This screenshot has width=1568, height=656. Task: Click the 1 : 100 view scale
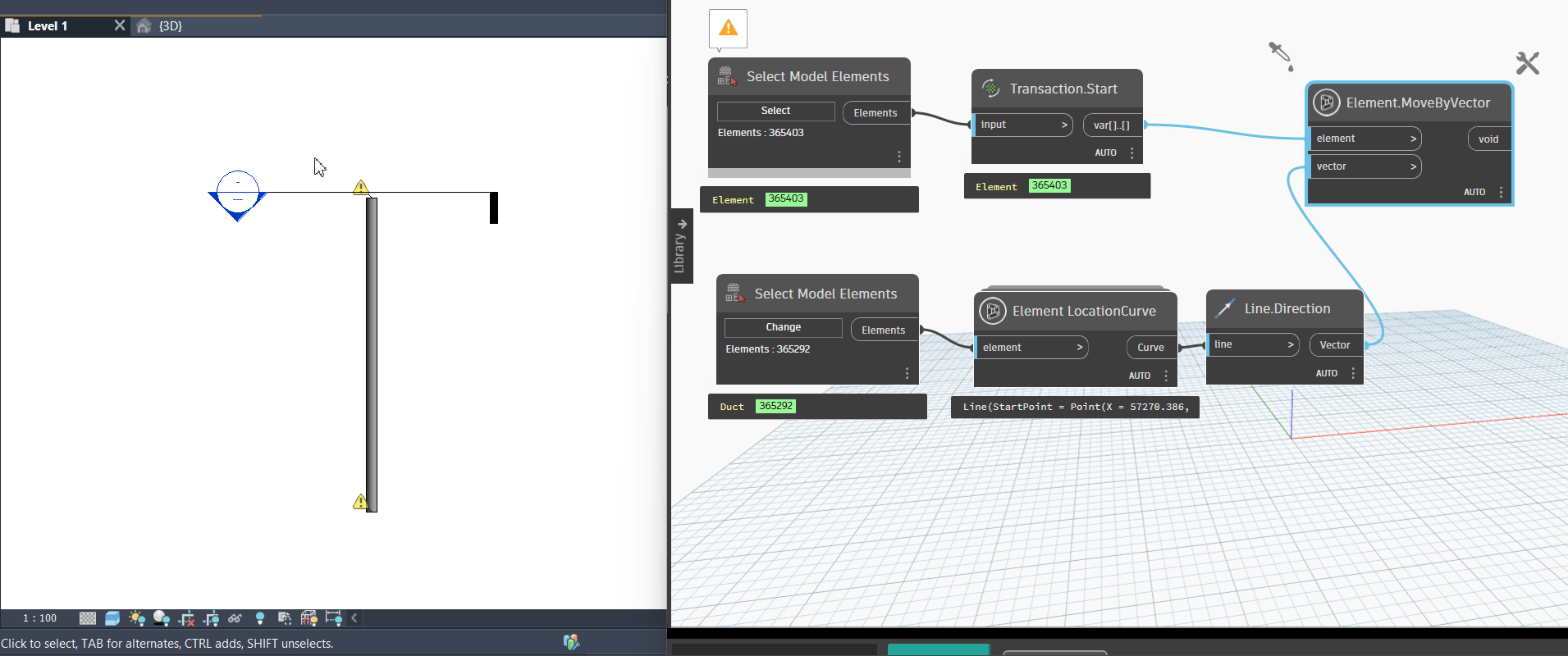pos(39,618)
